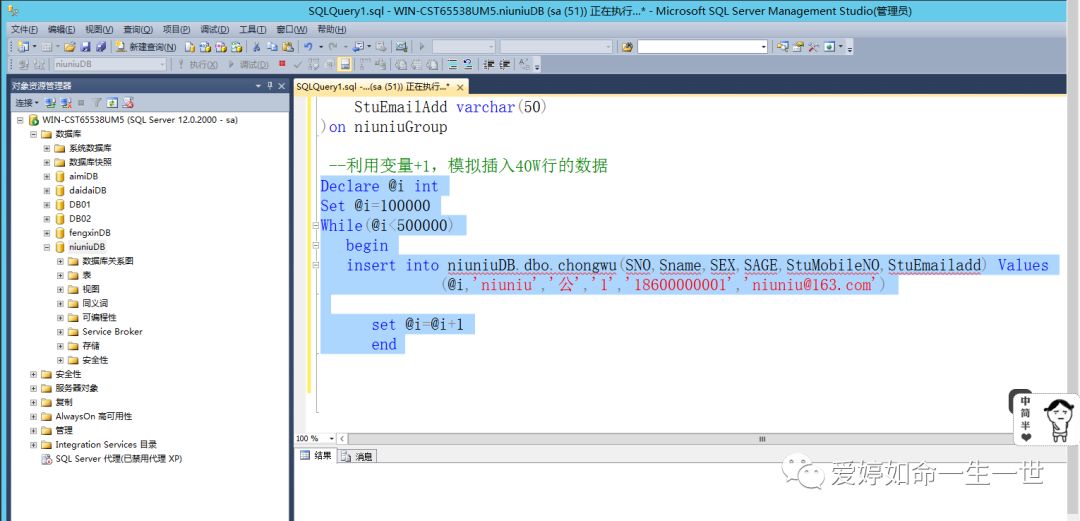Close the SQLQuery1.sql tab

460,87
